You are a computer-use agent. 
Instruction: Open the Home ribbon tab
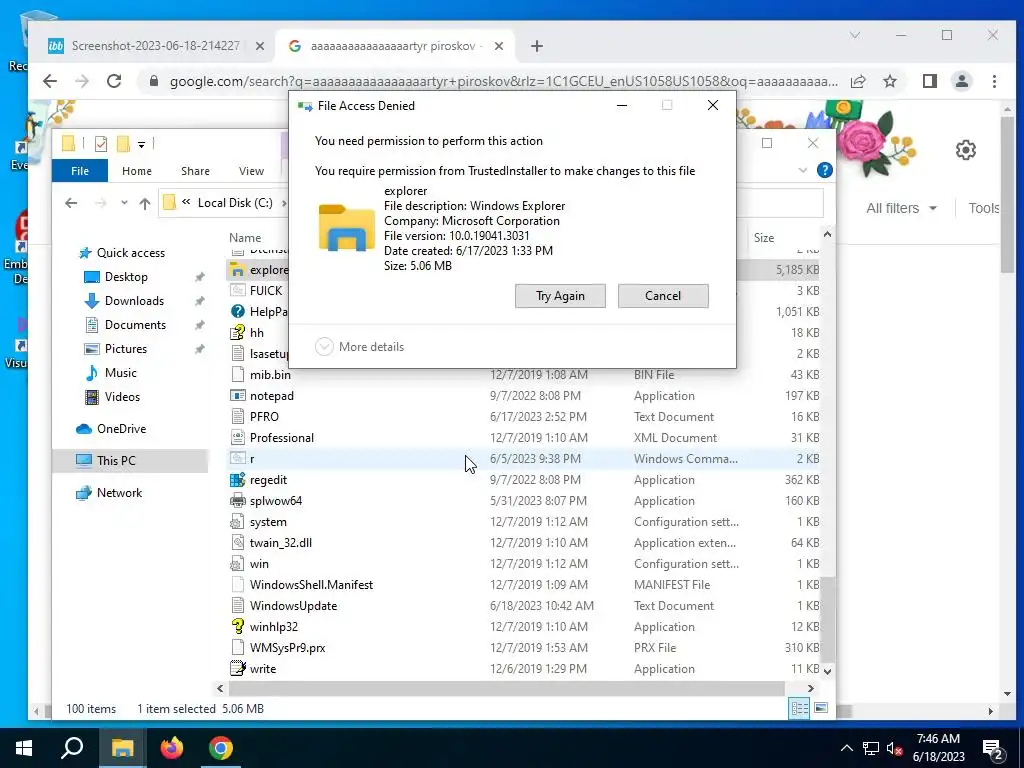point(136,171)
